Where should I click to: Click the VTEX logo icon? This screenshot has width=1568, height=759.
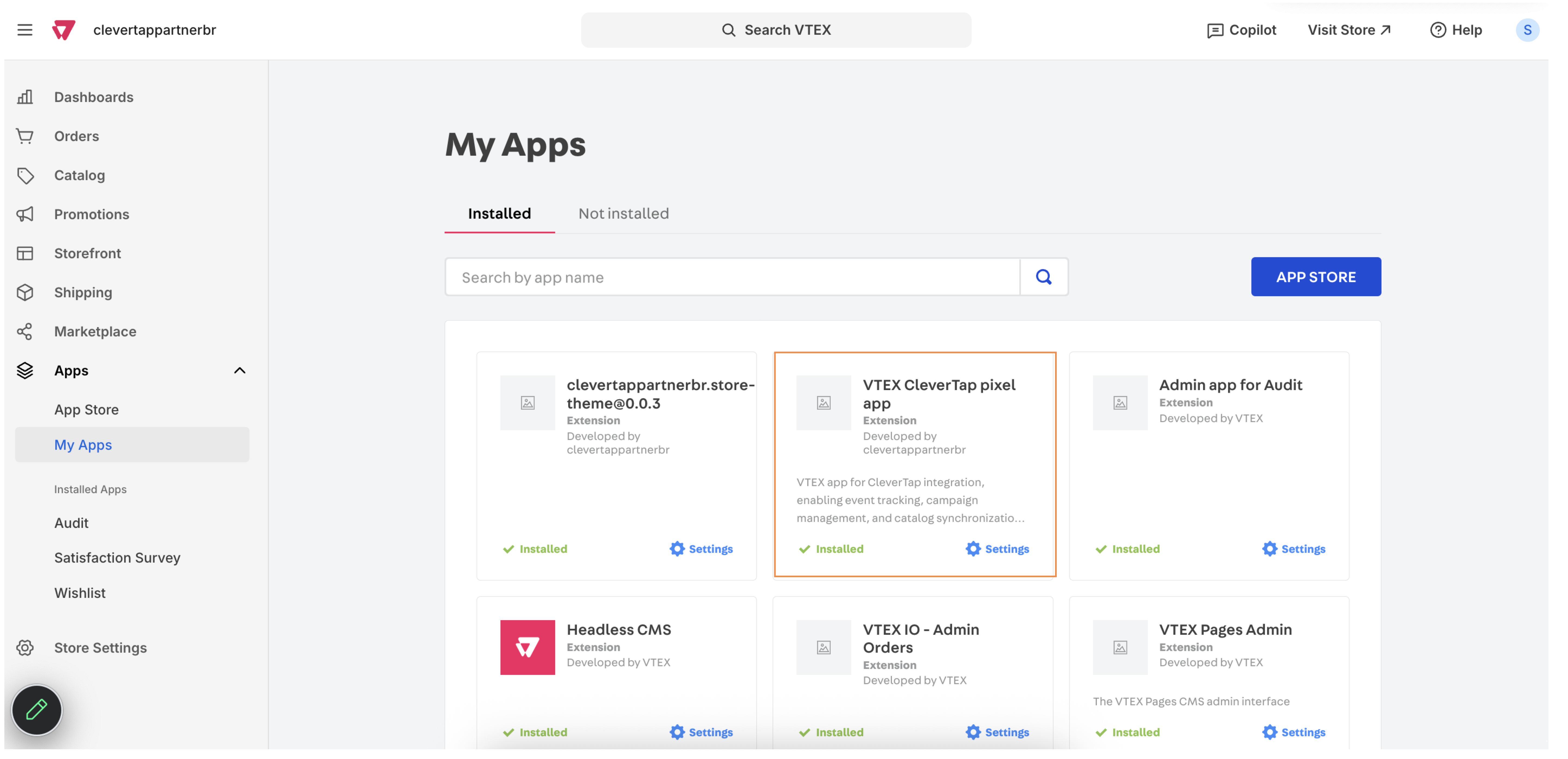63,30
